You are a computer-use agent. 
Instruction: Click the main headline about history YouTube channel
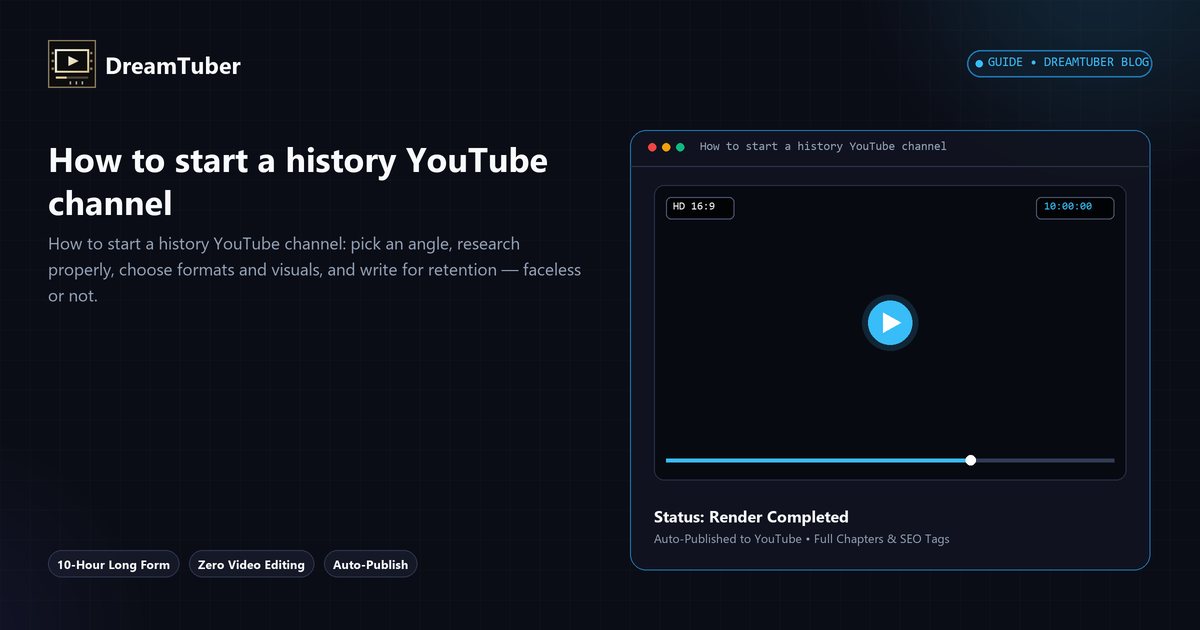[298, 182]
